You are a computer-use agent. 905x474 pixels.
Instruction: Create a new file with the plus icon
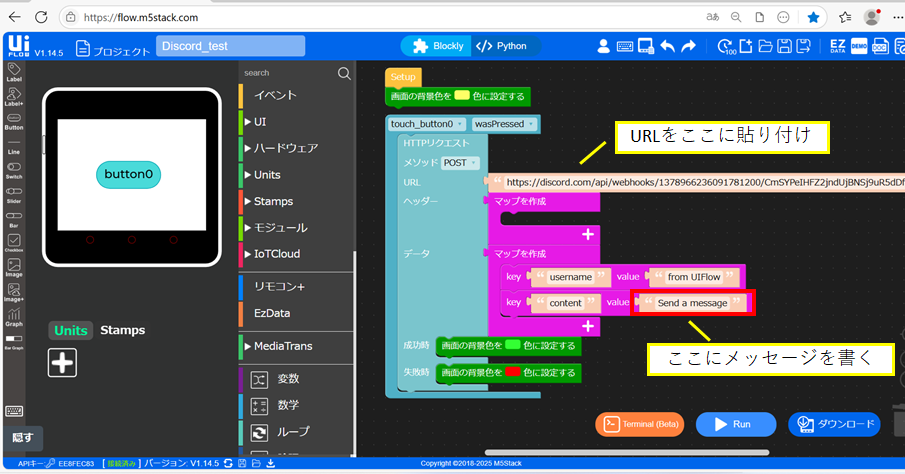pyautogui.click(x=746, y=46)
